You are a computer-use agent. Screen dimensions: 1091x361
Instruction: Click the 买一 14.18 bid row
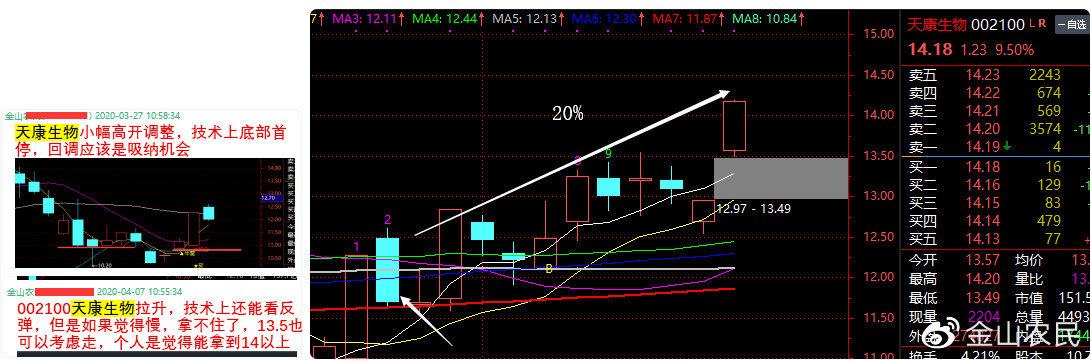995,166
